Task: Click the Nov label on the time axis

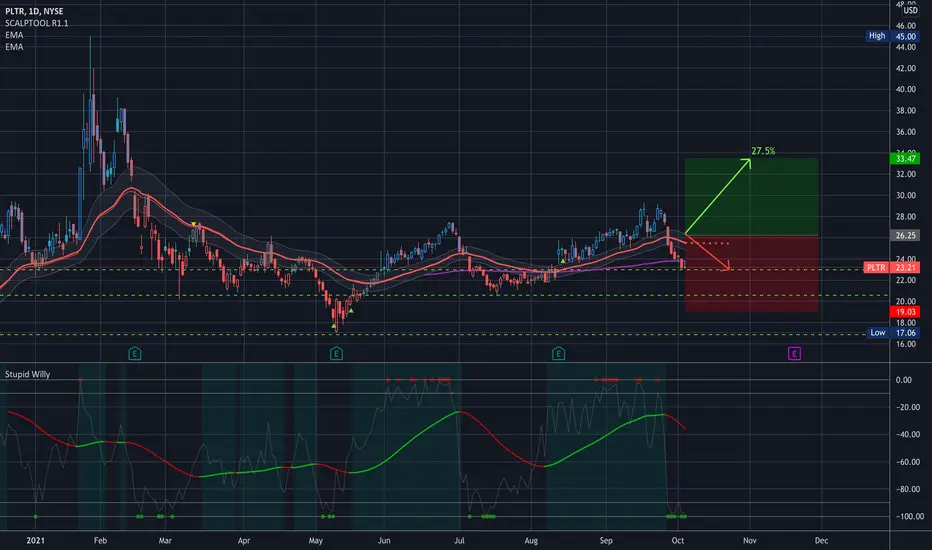Action: 750,540
